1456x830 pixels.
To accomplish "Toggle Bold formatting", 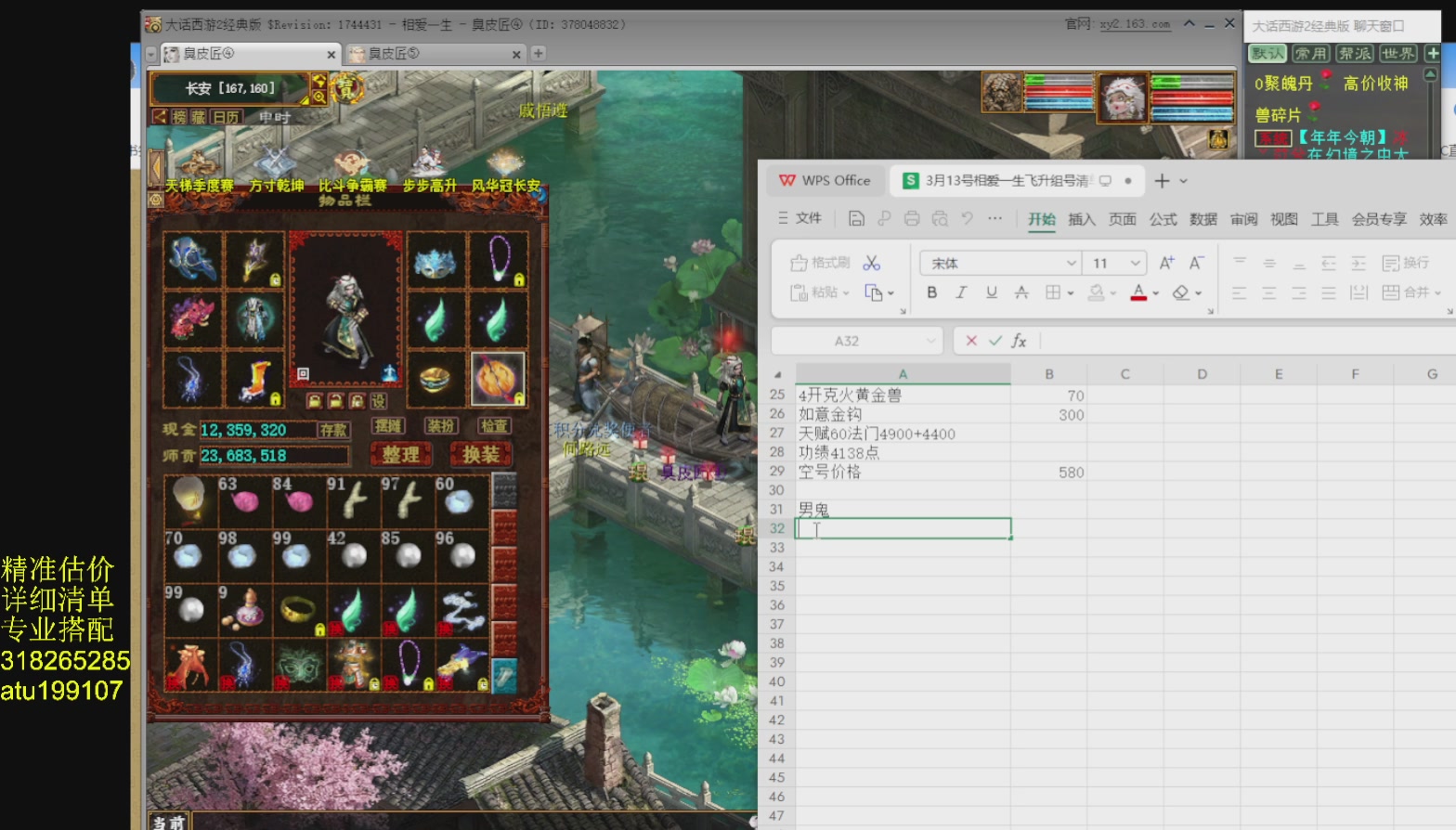I will 931,292.
